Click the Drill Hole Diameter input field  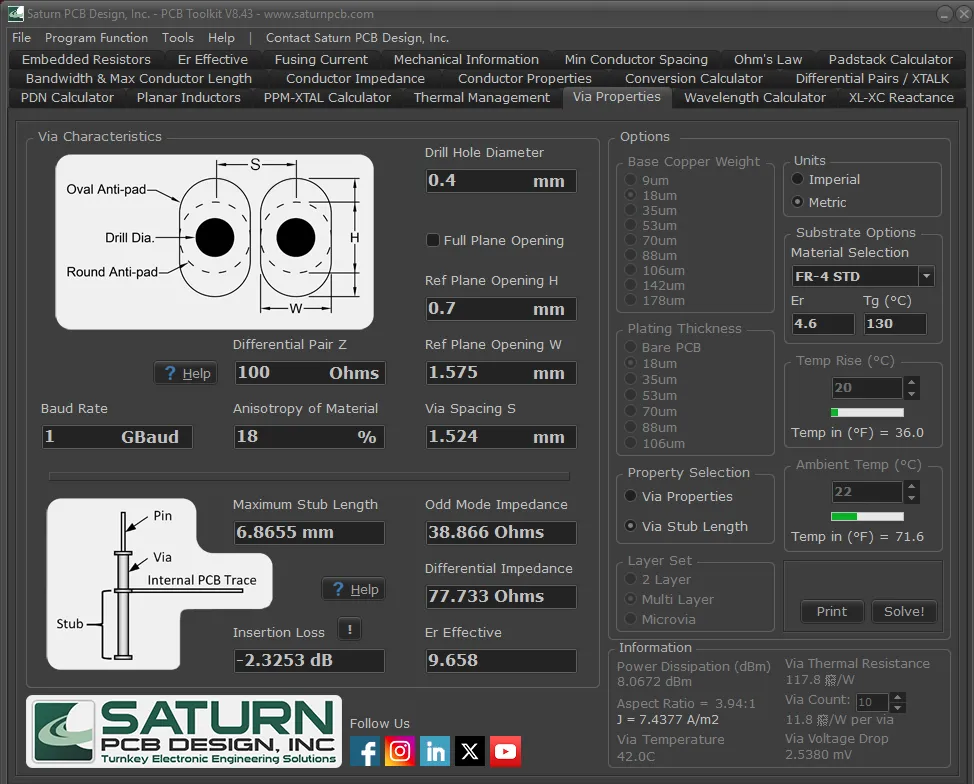click(501, 181)
